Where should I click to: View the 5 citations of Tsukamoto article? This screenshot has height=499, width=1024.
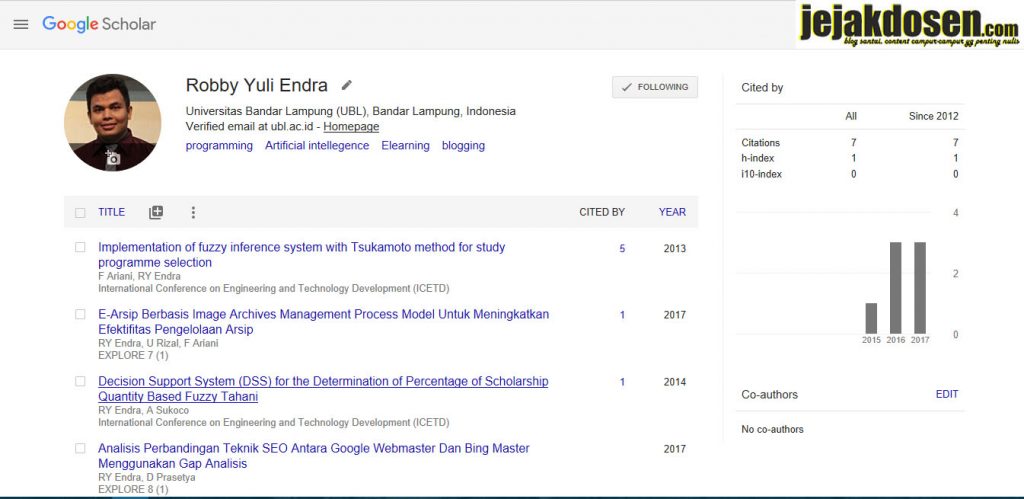point(622,249)
